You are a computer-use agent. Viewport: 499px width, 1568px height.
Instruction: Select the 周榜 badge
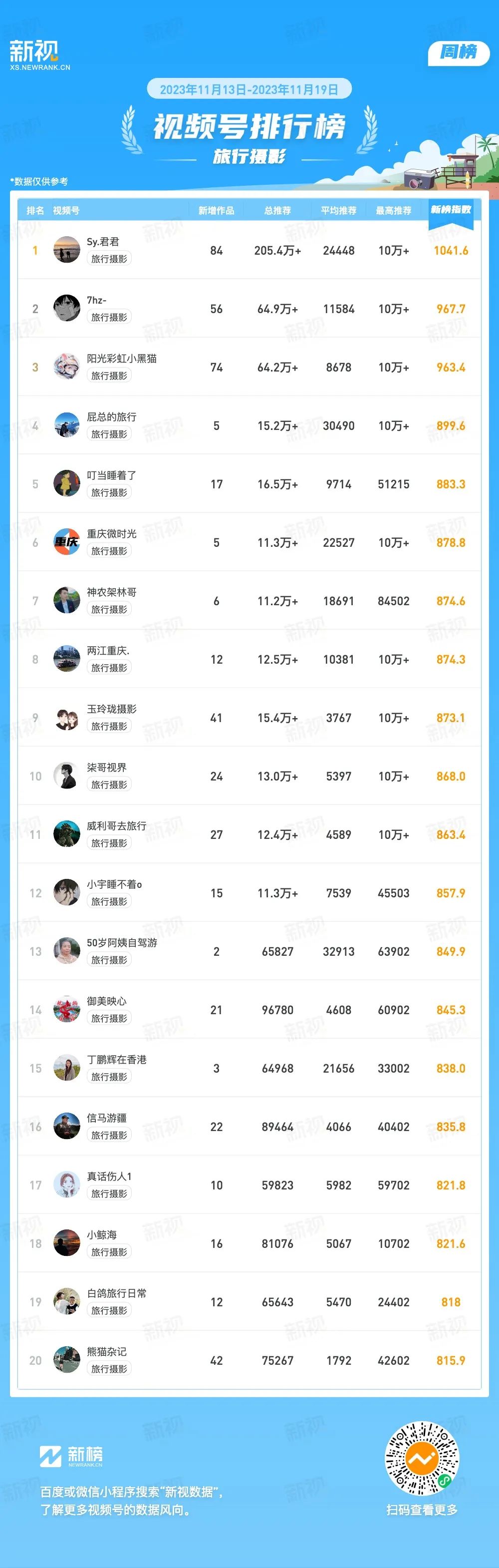(x=459, y=52)
